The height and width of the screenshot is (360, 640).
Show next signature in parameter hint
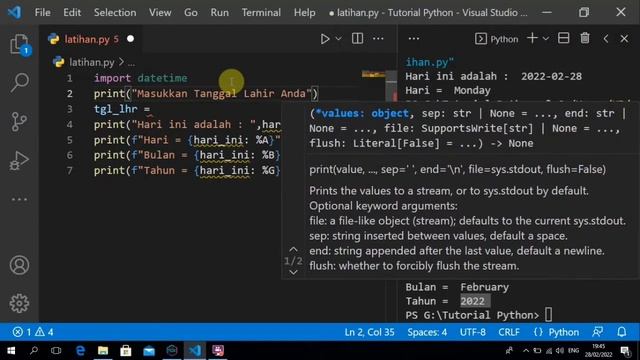[x=293, y=272]
